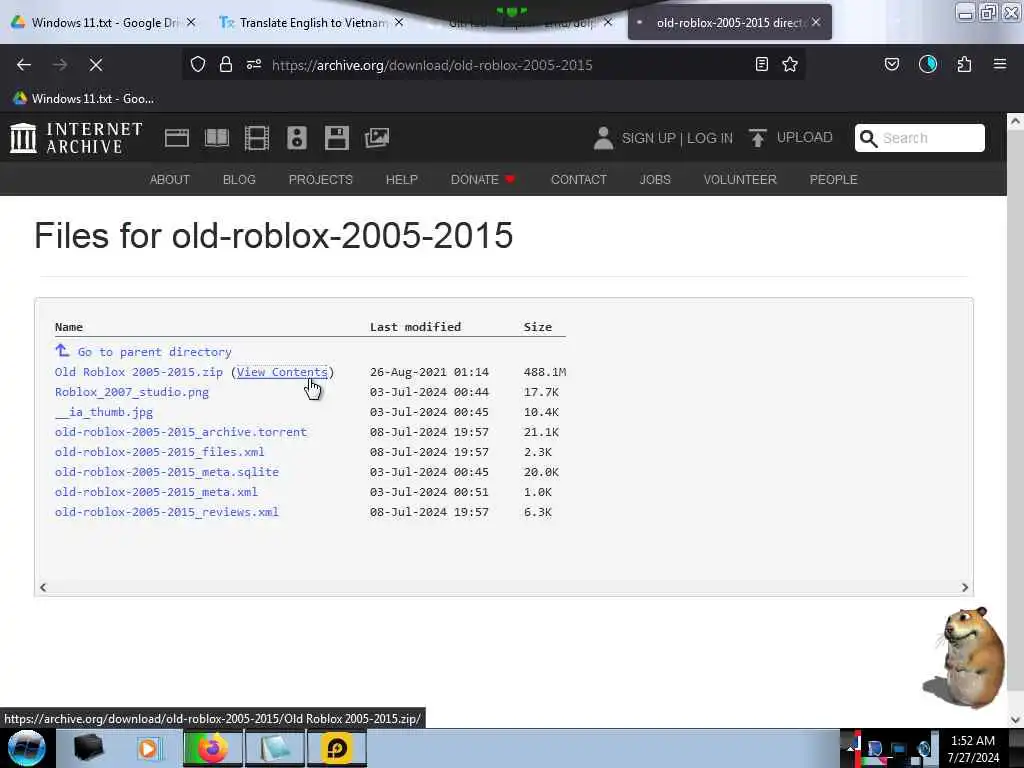1024x768 pixels.
Task: Click the blue circular extension icon
Action: point(928,64)
